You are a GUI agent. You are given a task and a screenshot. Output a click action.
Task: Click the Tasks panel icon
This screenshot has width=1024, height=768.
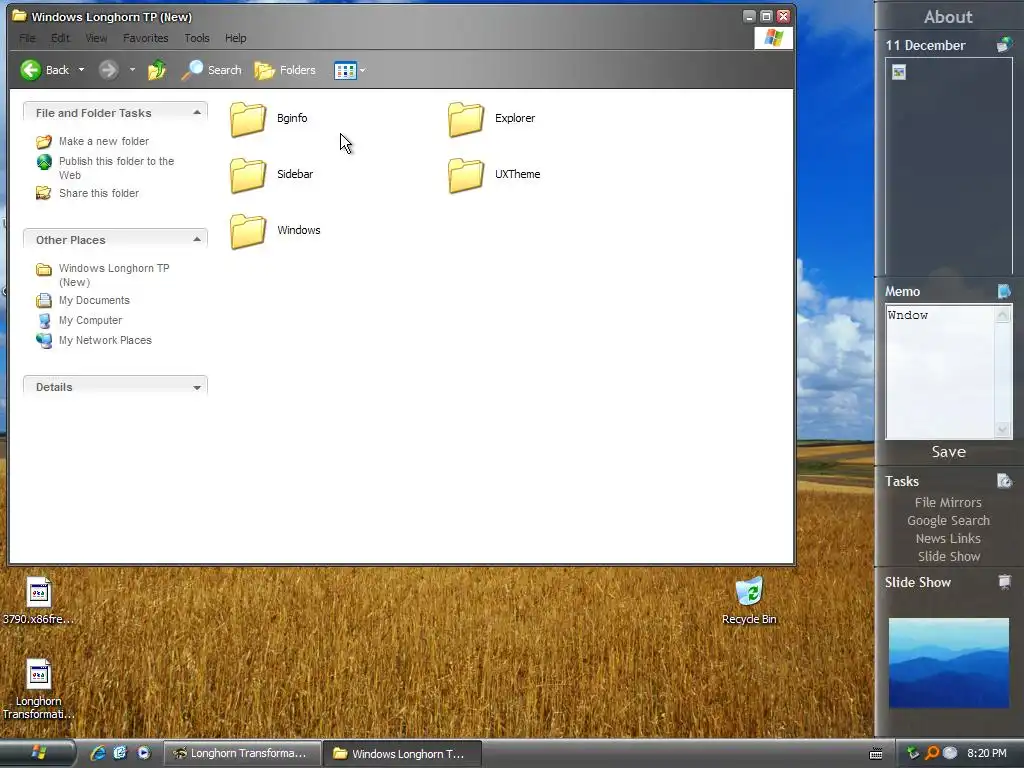(x=1004, y=481)
